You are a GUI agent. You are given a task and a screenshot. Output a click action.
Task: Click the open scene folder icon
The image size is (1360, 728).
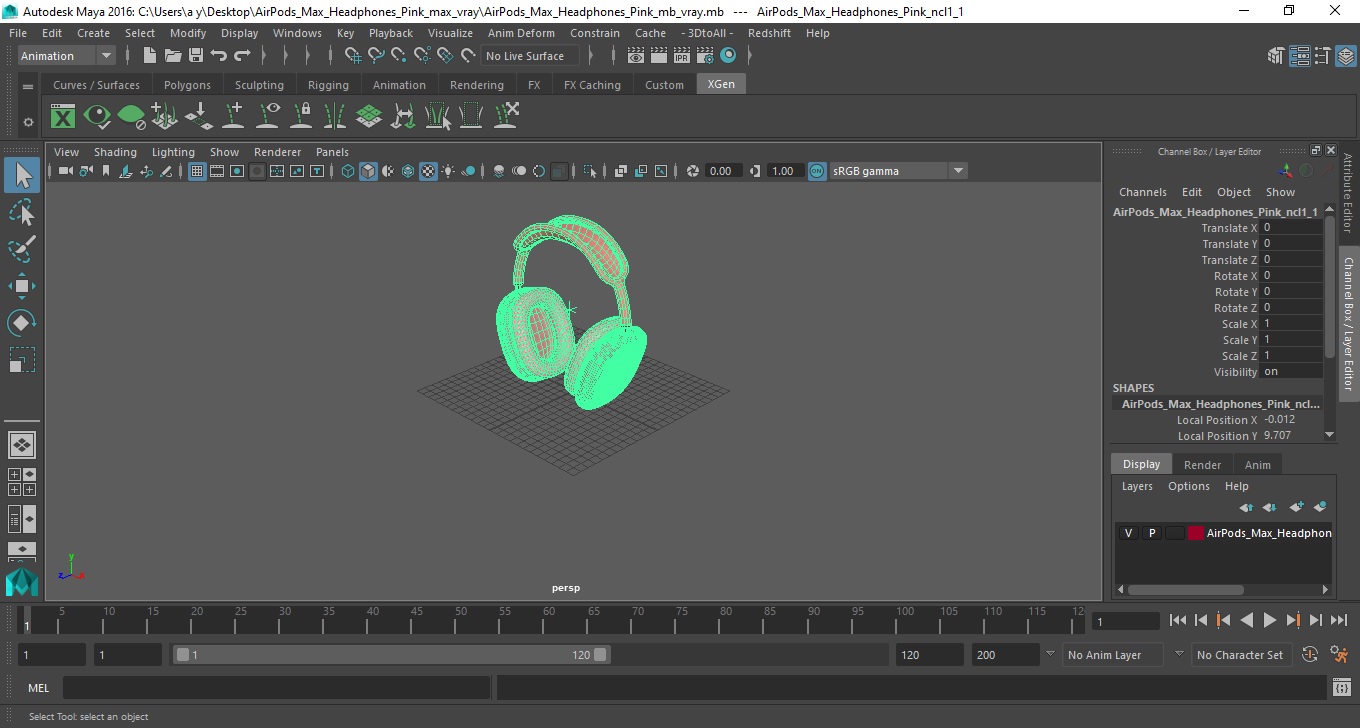[x=172, y=56]
